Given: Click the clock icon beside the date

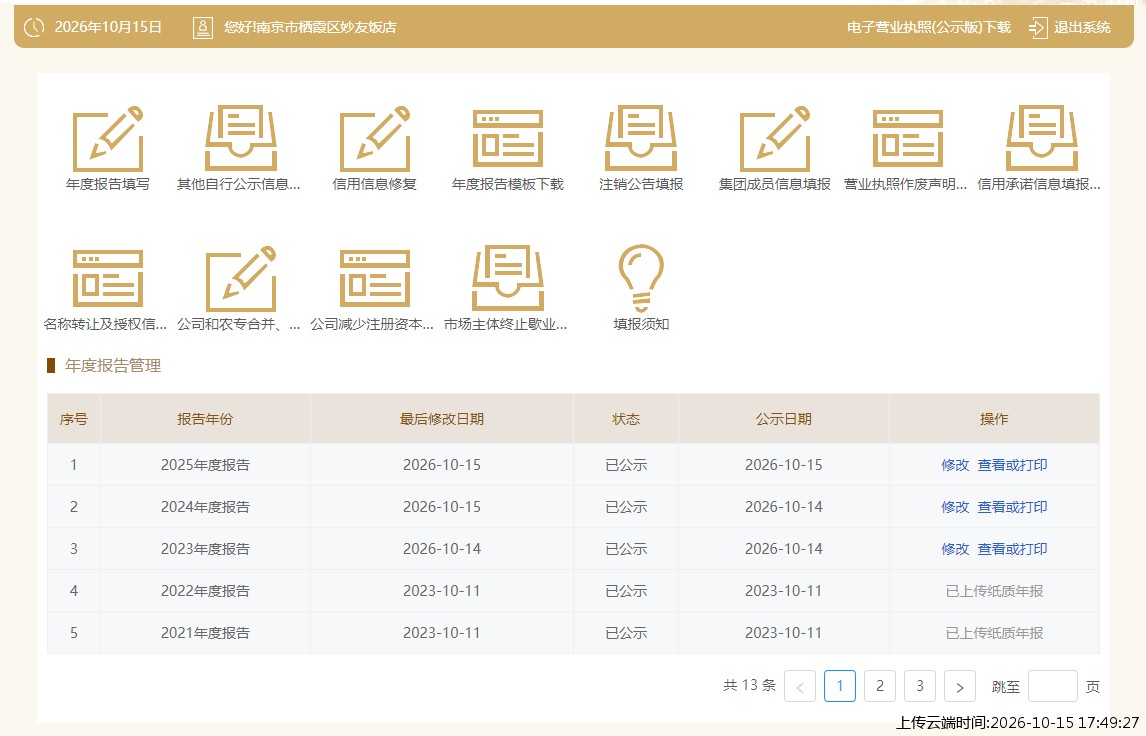Looking at the screenshot, I should pos(34,28).
